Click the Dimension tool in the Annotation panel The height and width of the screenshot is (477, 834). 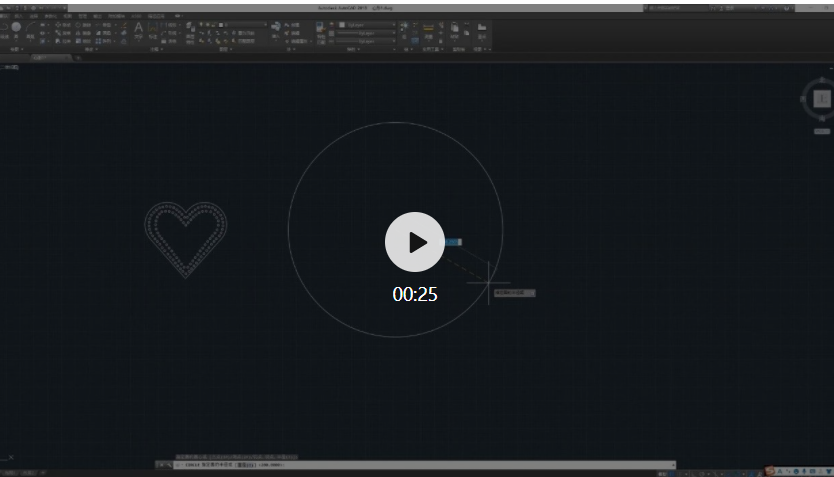pos(153,30)
